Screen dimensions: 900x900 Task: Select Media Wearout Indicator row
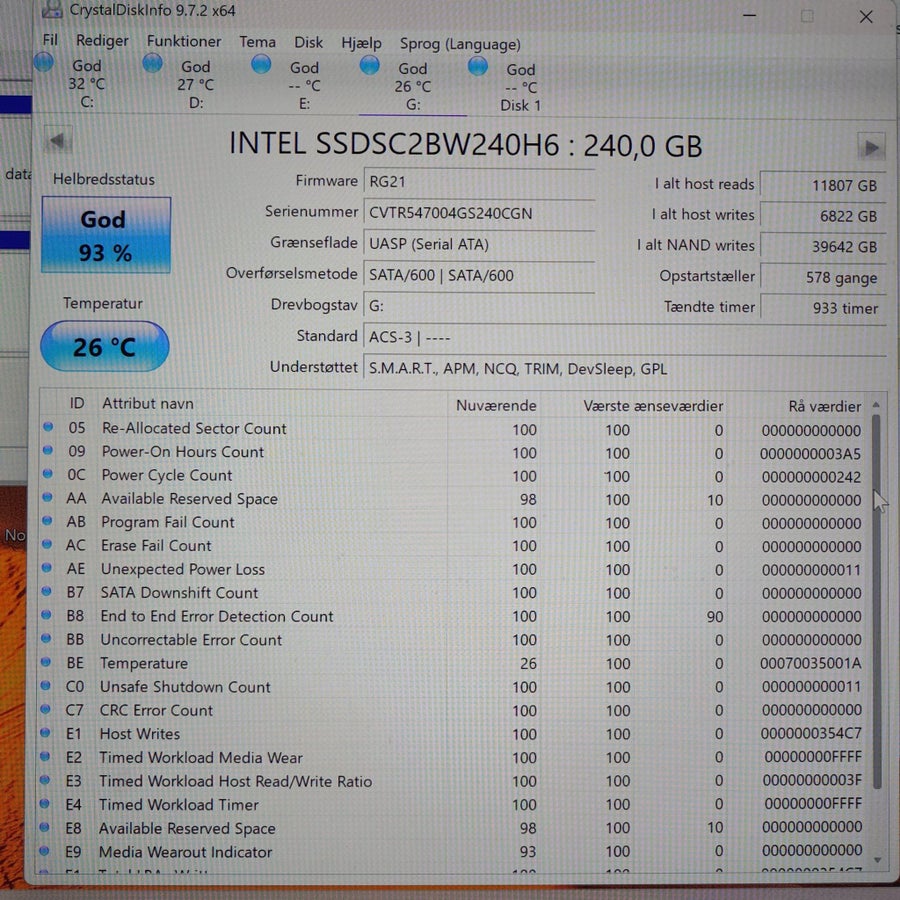[453, 852]
